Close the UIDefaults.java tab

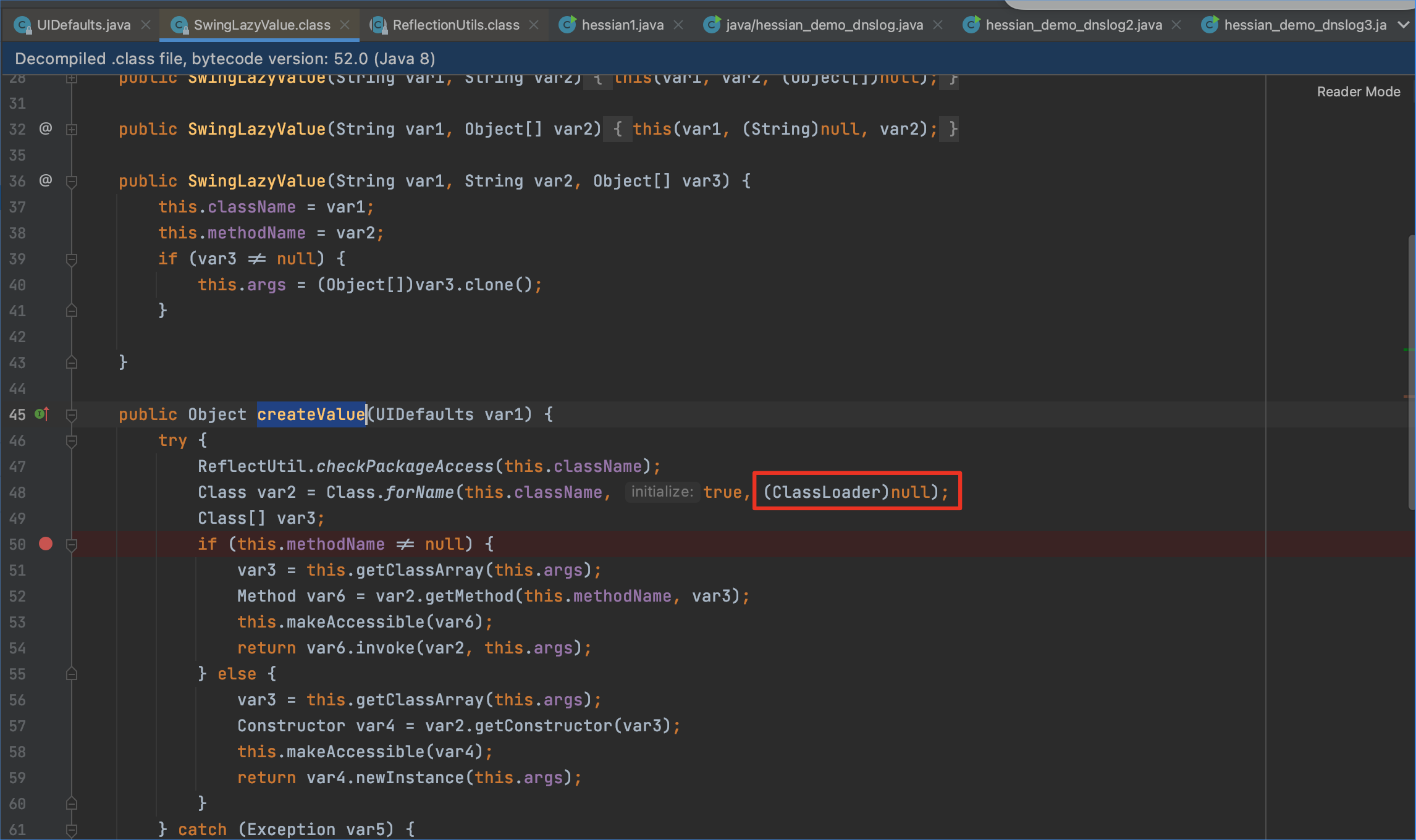tap(146, 25)
